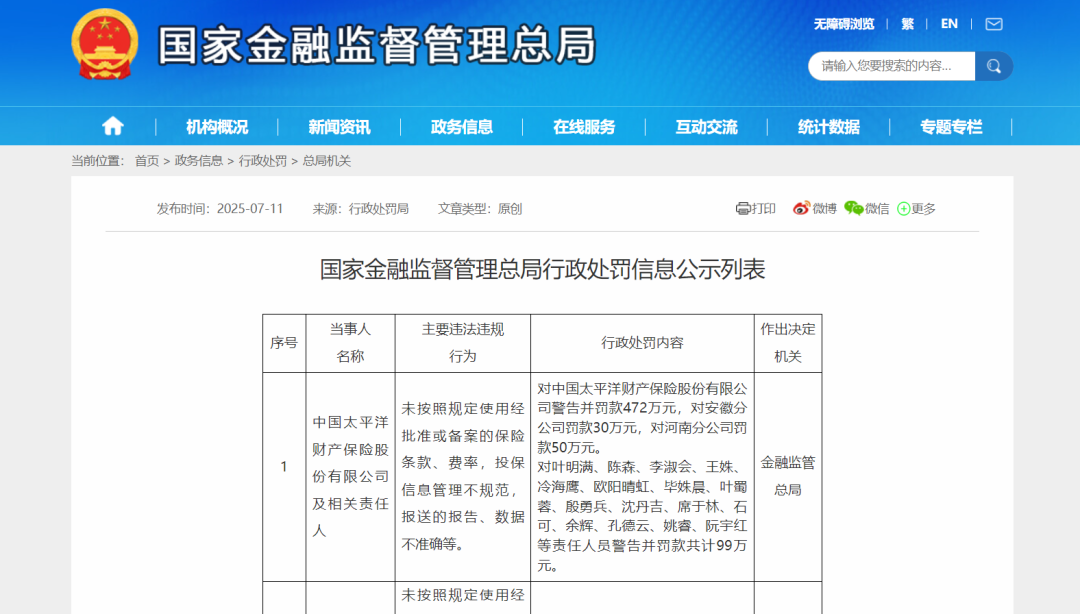
Task: Focus the search input field
Action: click(891, 66)
